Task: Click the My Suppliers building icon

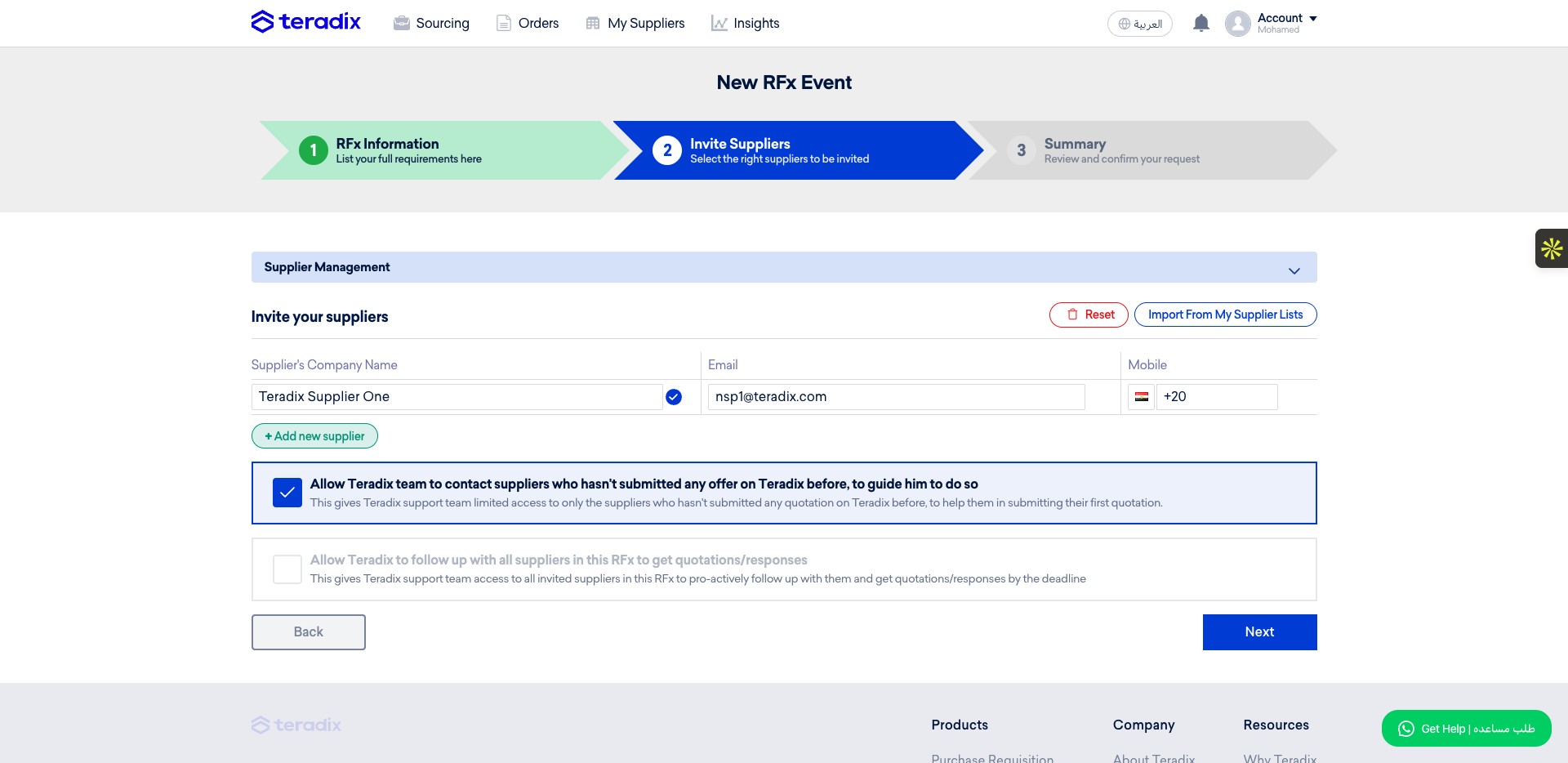Action: [593, 23]
